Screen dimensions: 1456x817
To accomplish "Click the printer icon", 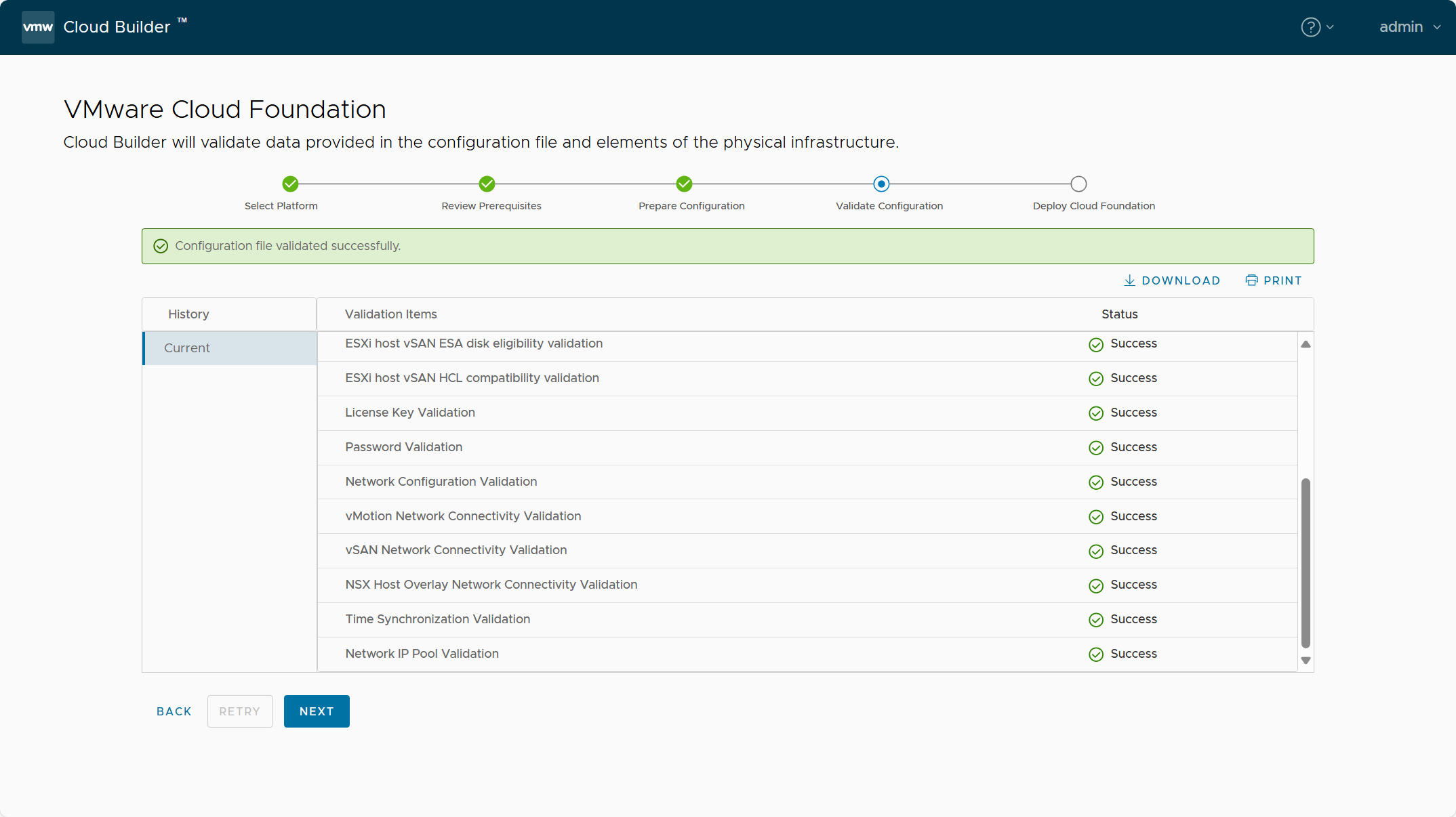I will coord(1251,280).
